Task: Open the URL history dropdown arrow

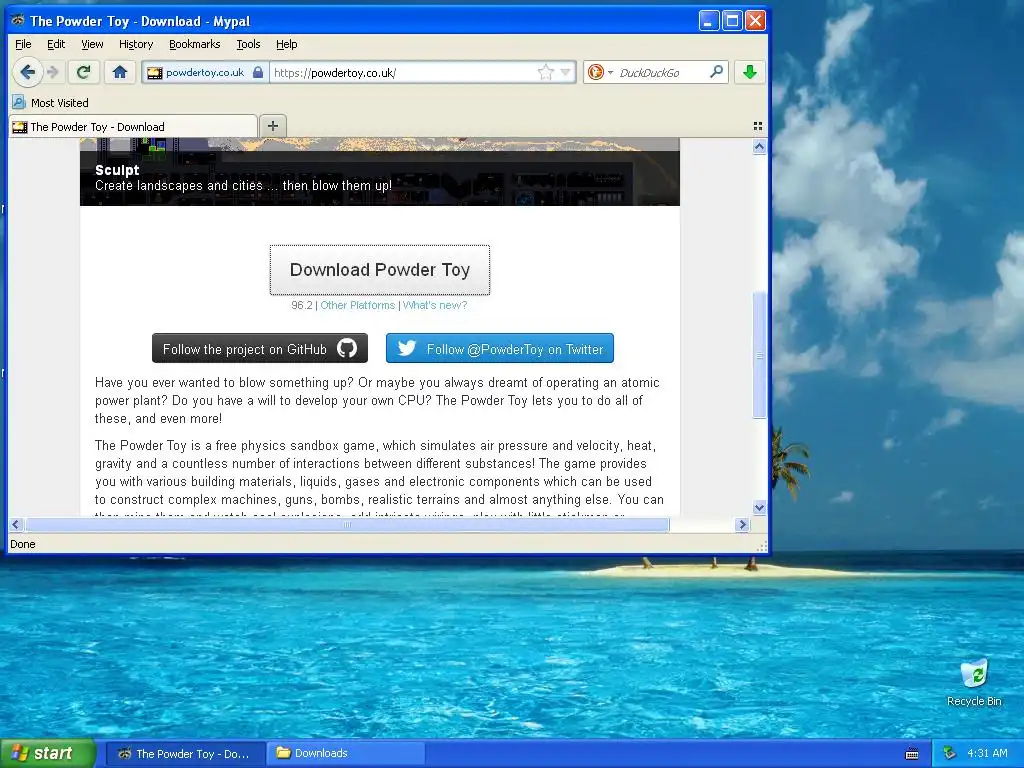Action: pyautogui.click(x=566, y=72)
